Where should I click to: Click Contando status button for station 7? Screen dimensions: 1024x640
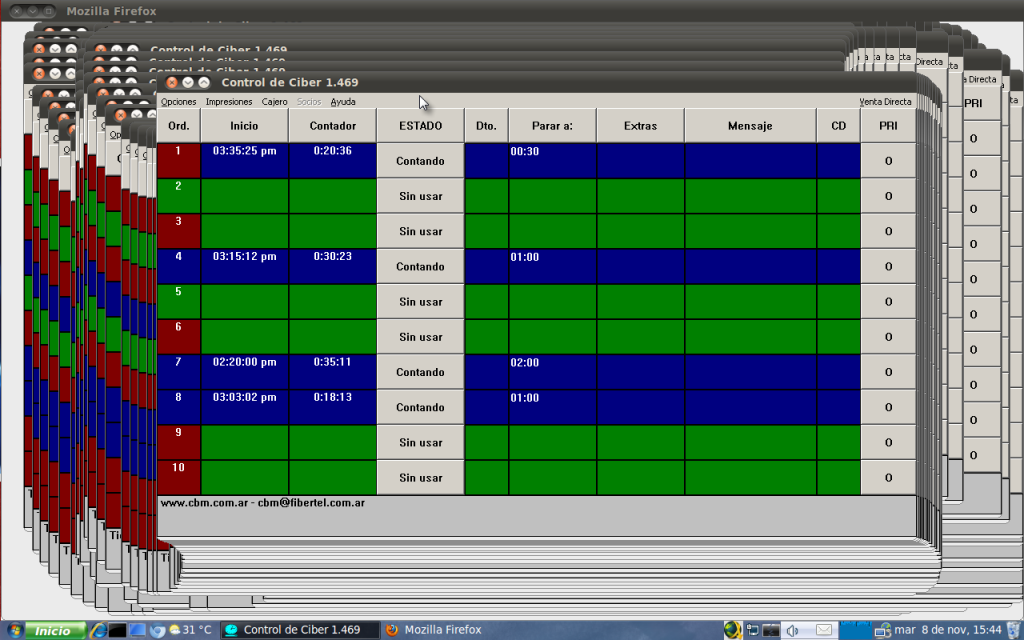(x=421, y=372)
